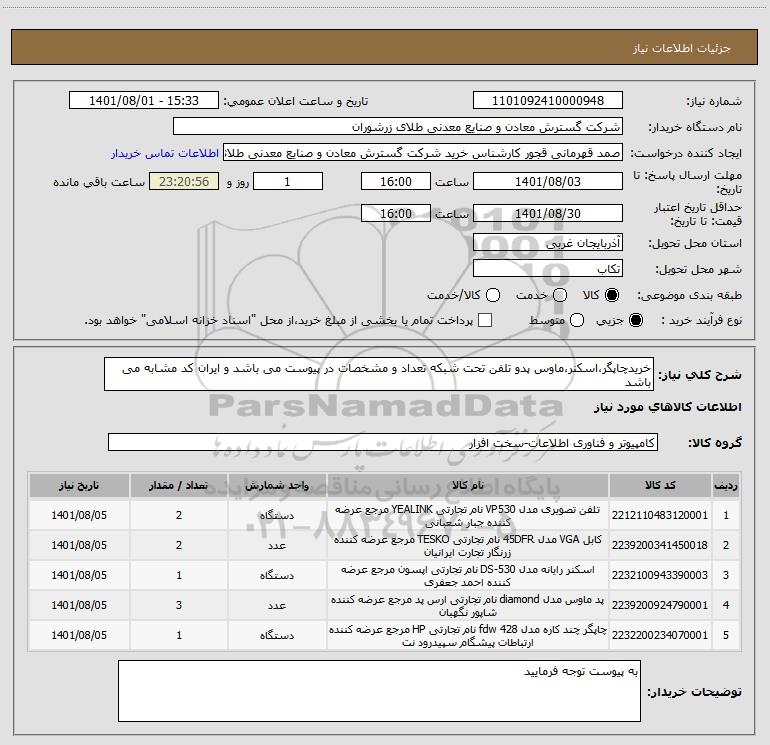Click need date 1401/08/05 in HP printer row
Image resolution: width=770 pixels, height=745 pixels.
click(x=79, y=635)
